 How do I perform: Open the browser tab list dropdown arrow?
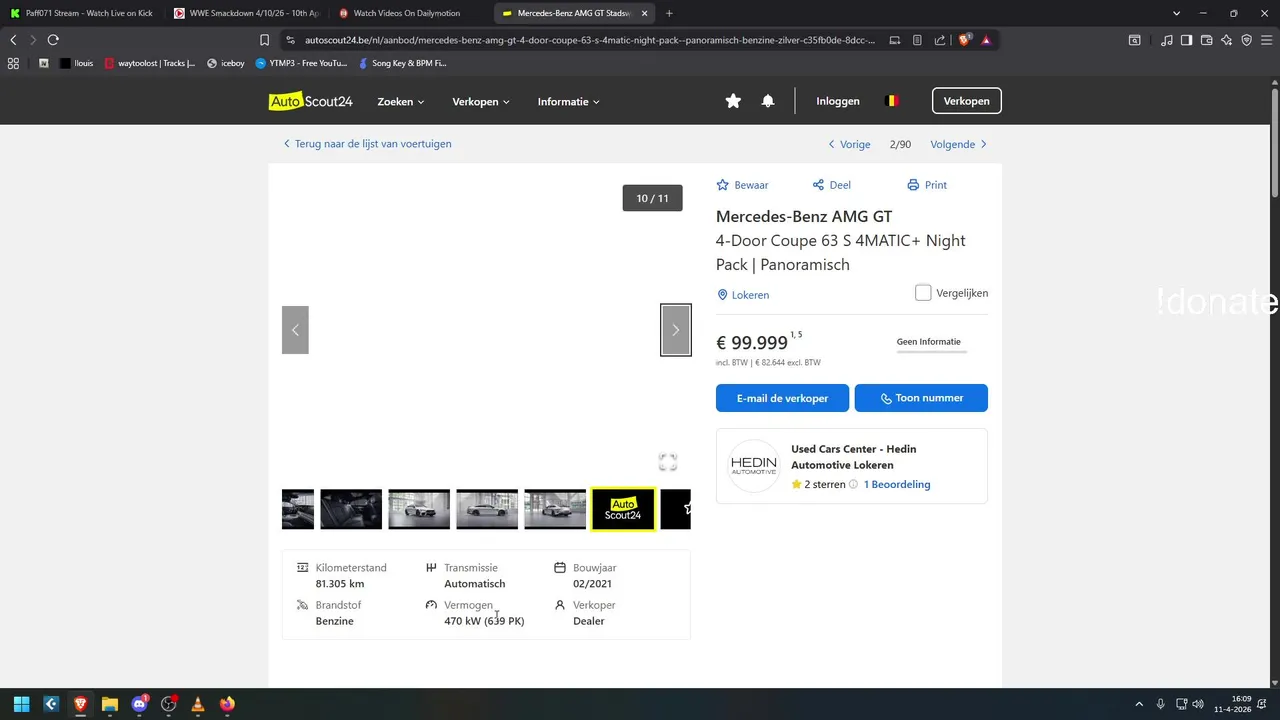click(1176, 13)
